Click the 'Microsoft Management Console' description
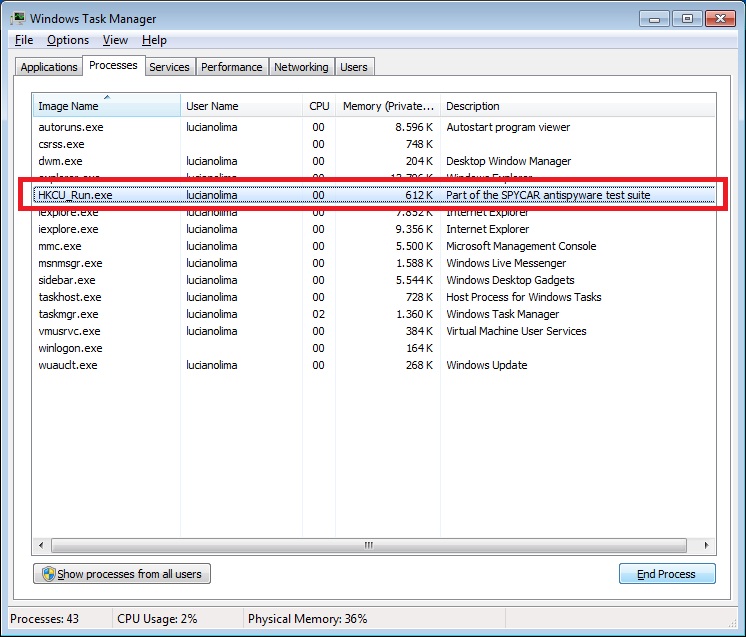The image size is (746, 637). (521, 246)
